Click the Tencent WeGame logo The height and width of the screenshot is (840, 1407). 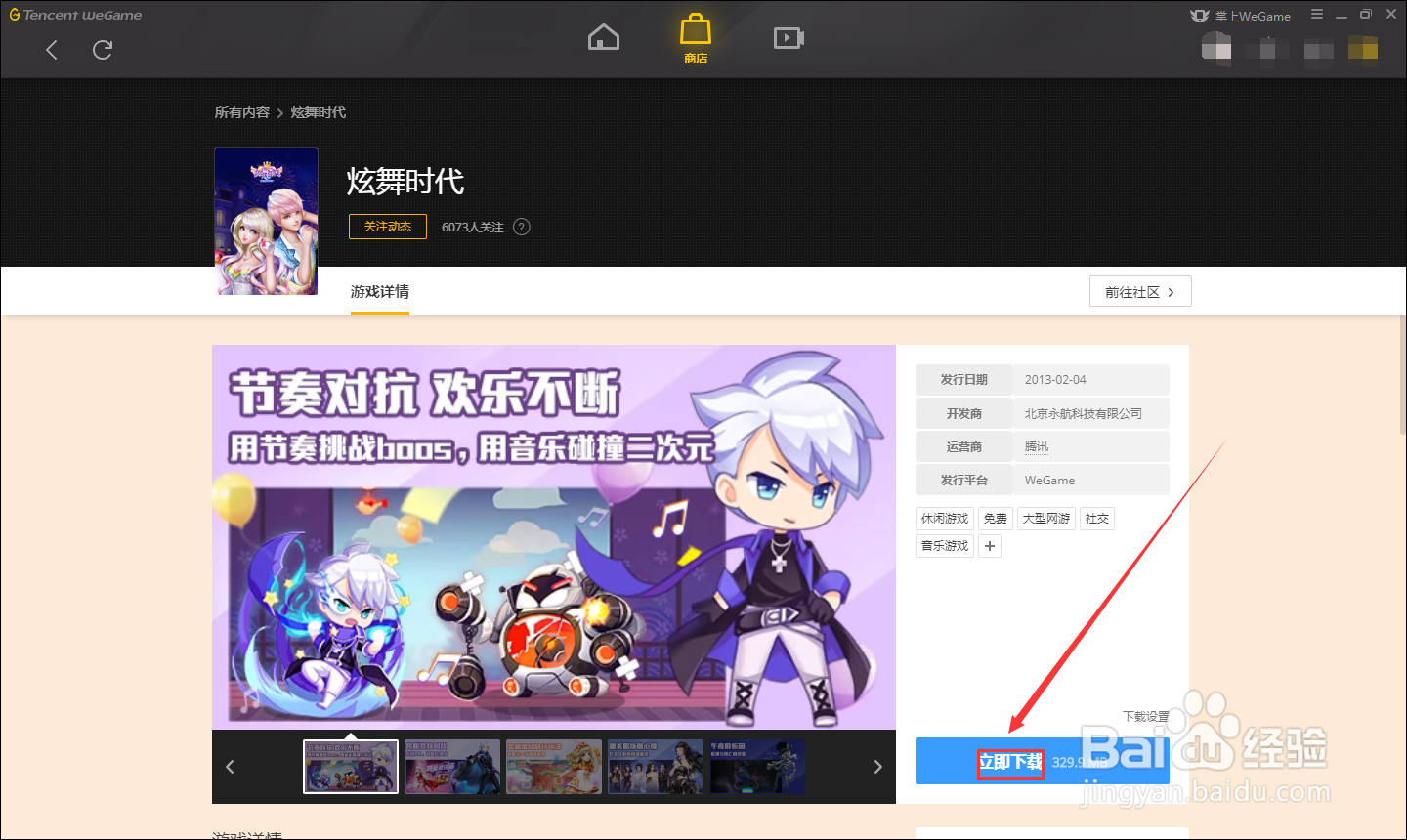(75, 15)
